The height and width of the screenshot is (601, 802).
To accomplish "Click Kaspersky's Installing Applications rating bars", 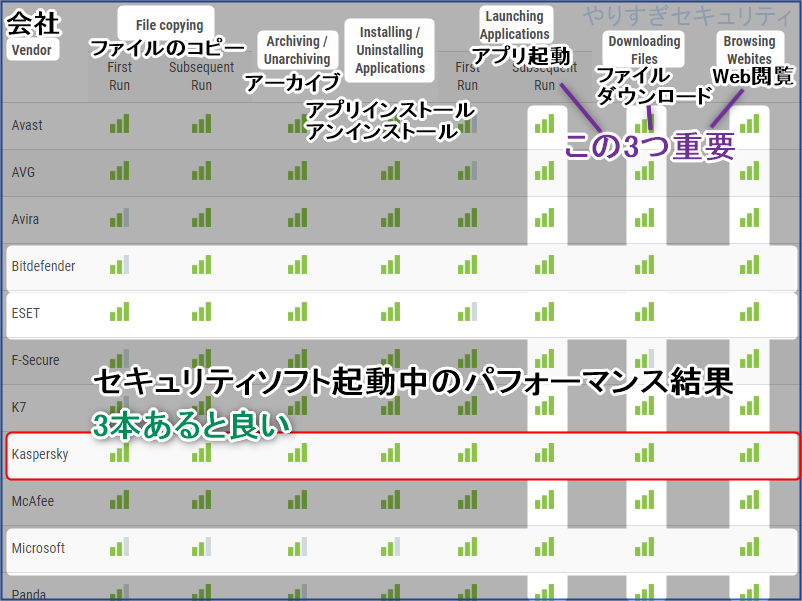I will point(390,453).
